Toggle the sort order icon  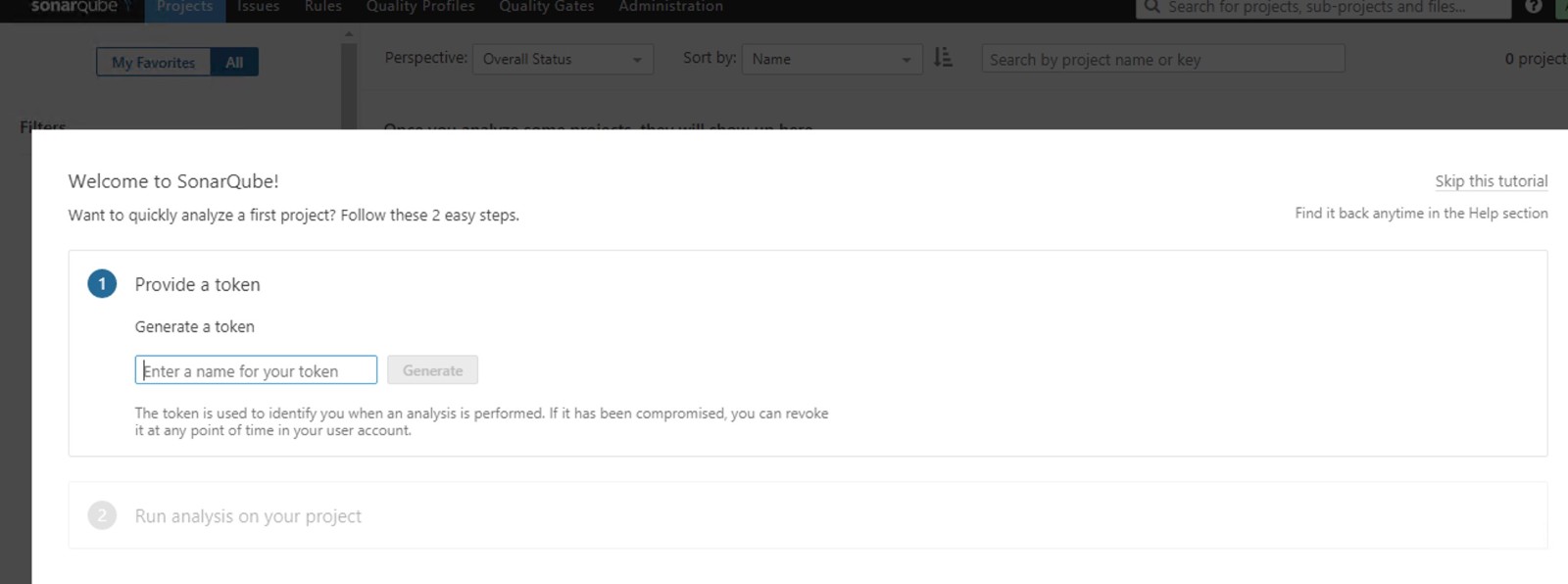pos(943,58)
